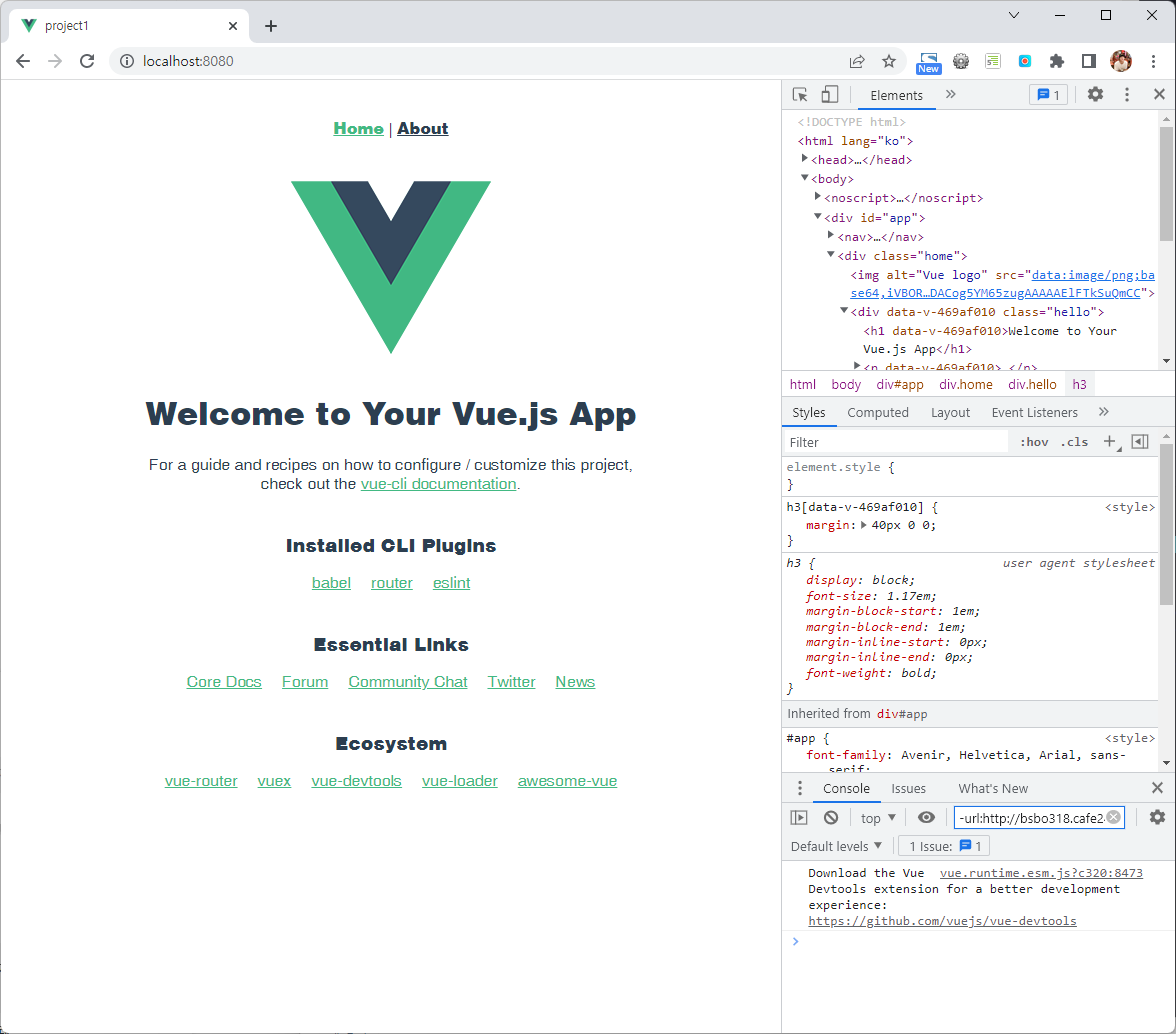Viewport: 1176px width, 1034px height.
Task: Toggle the computed styles sidebar
Action: pos(1140,442)
